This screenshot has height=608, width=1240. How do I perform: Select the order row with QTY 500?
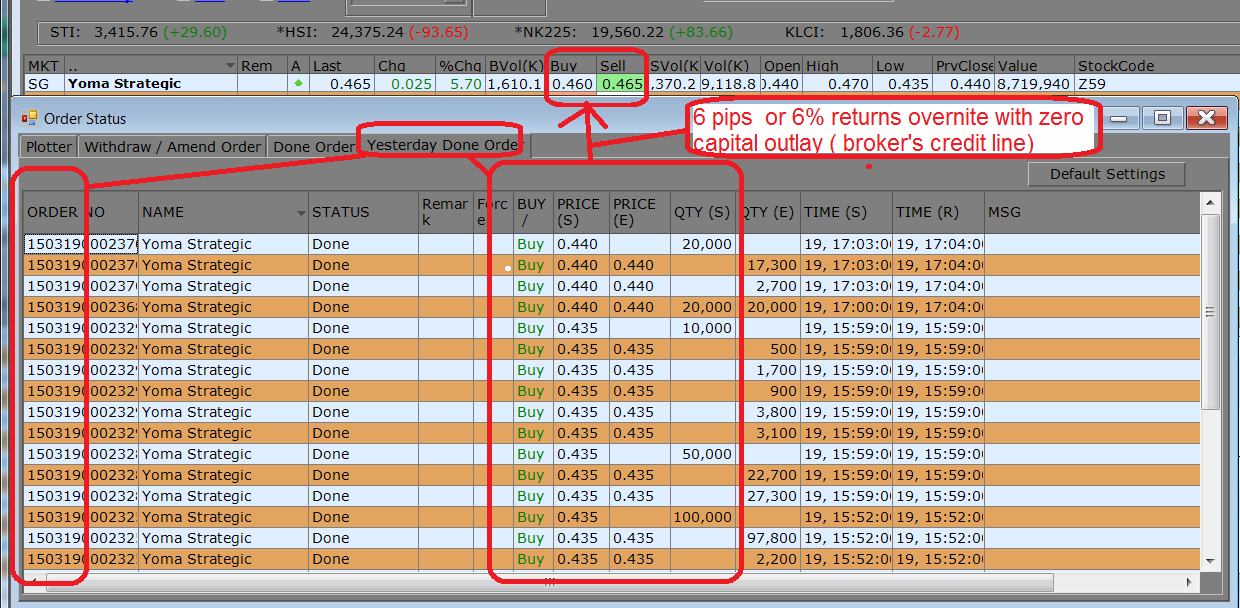611,349
